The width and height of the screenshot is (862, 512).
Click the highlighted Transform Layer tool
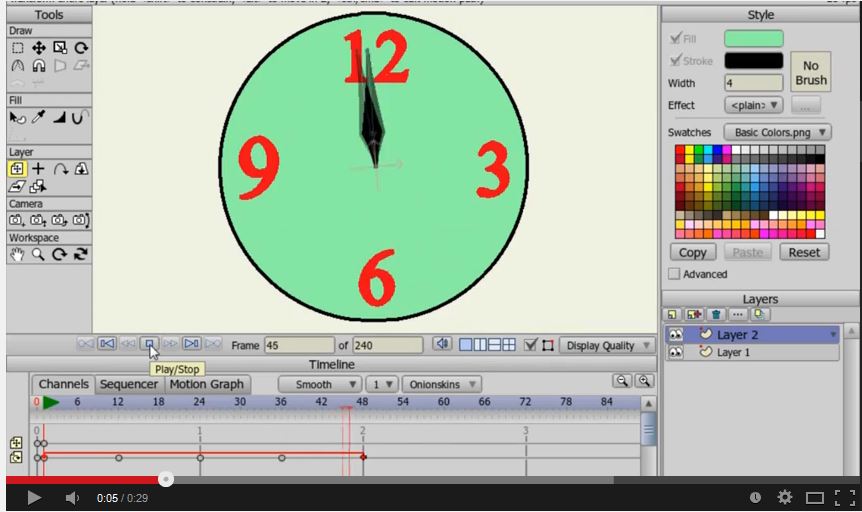[17, 169]
